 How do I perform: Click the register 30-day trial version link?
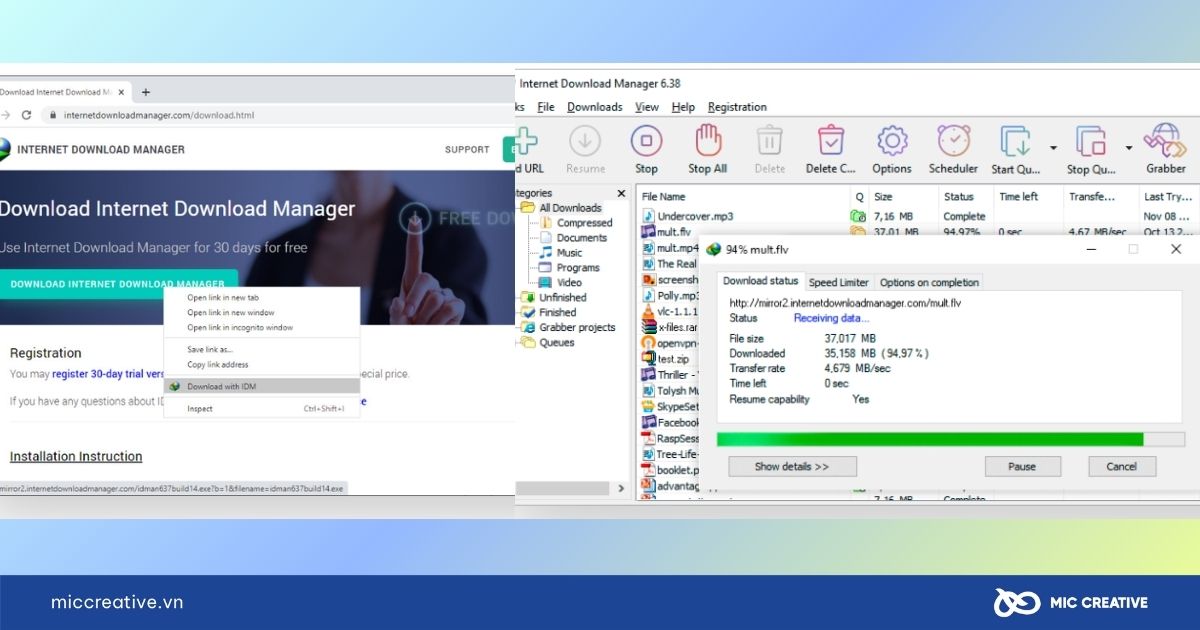(x=108, y=374)
